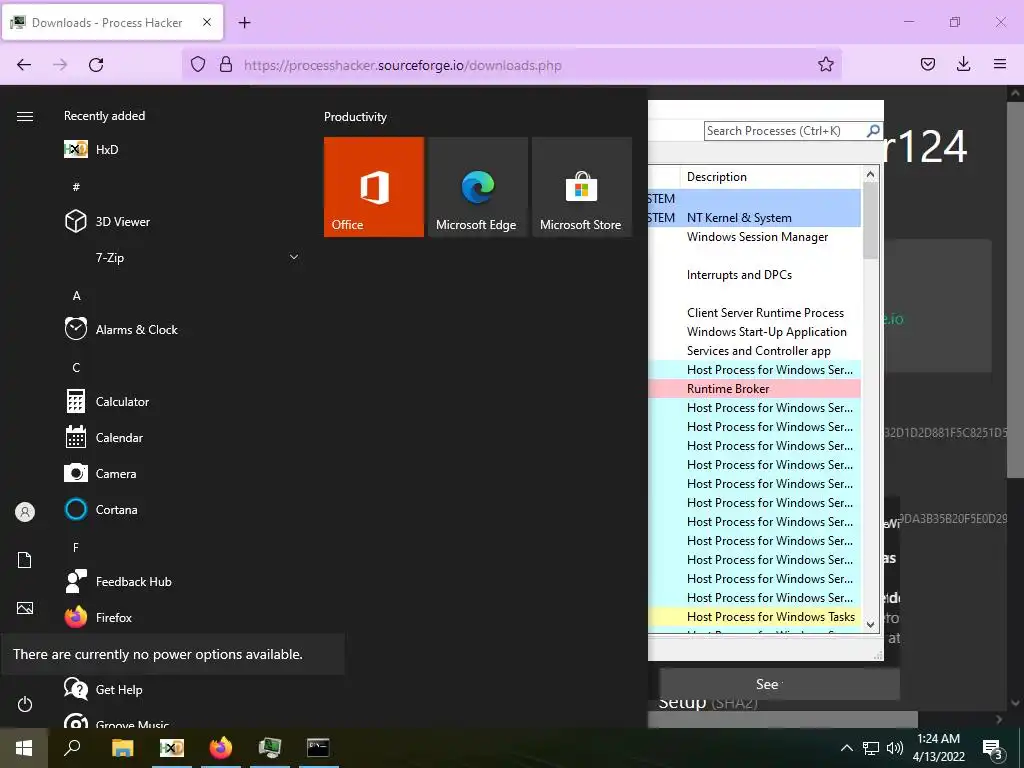
Task: Open a new Firefox tab
Action: [x=244, y=23]
